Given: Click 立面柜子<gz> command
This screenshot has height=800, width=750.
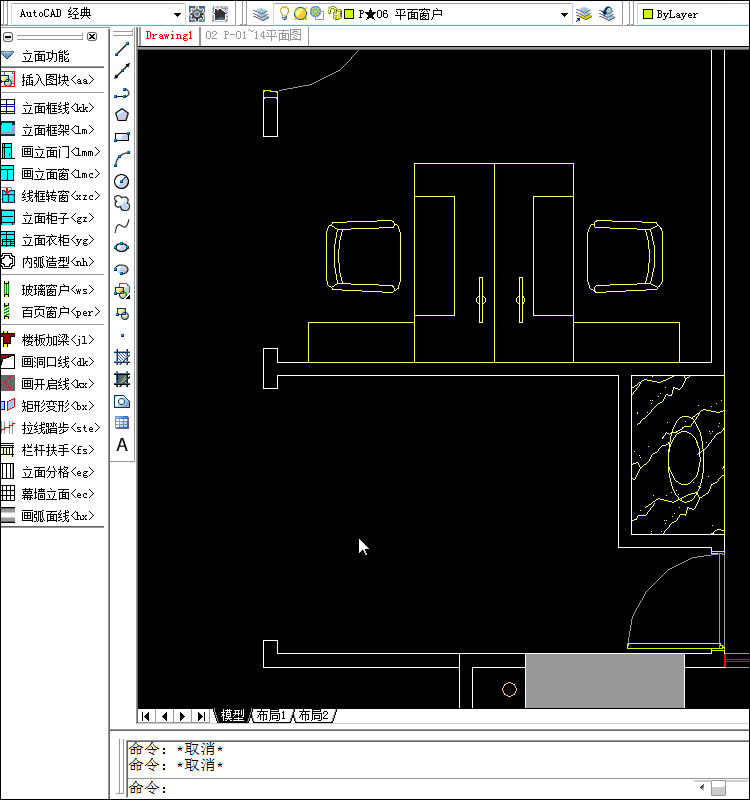Looking at the screenshot, I should [x=52, y=218].
